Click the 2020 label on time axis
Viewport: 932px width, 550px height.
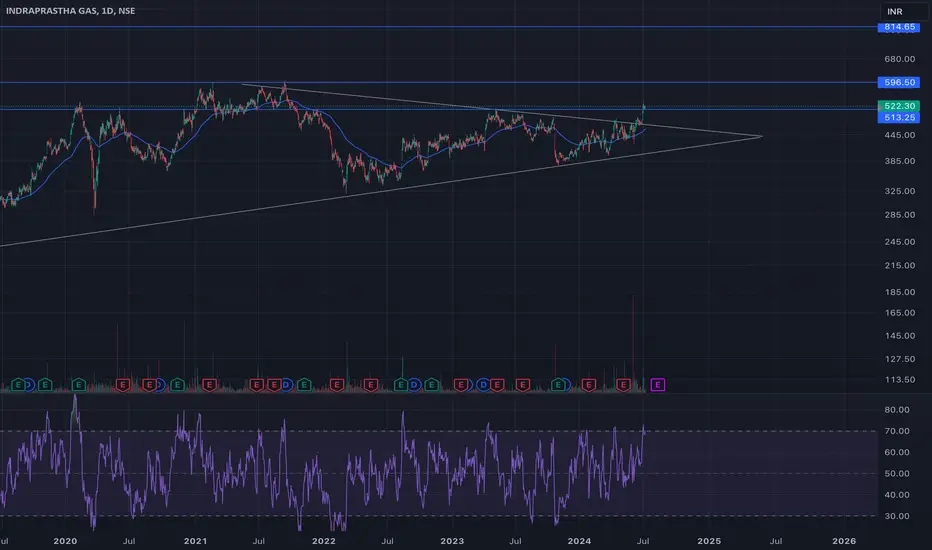65,541
